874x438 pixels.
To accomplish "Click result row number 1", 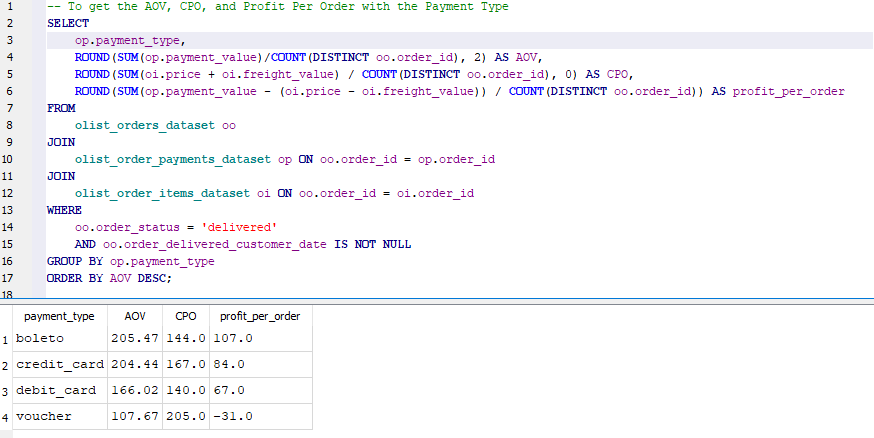I will click(6, 339).
